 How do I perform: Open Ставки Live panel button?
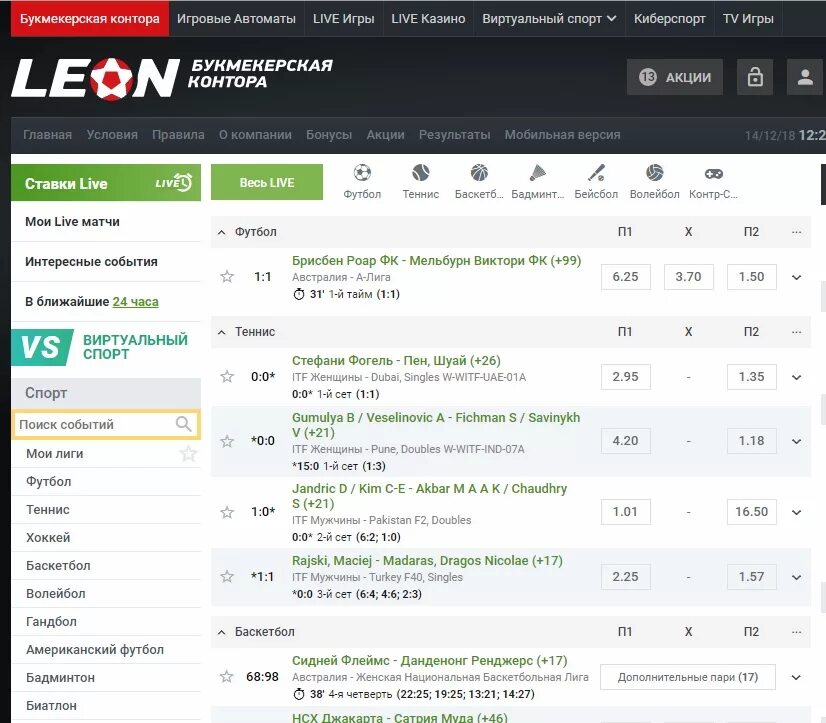pyautogui.click(x=106, y=182)
